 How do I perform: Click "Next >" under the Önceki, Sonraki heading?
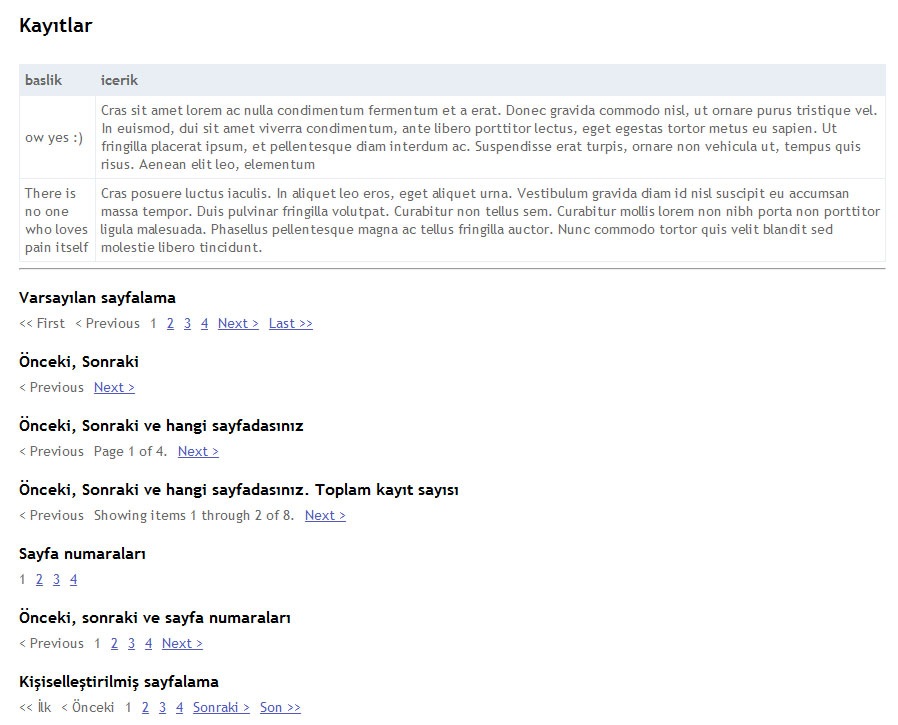click(114, 387)
